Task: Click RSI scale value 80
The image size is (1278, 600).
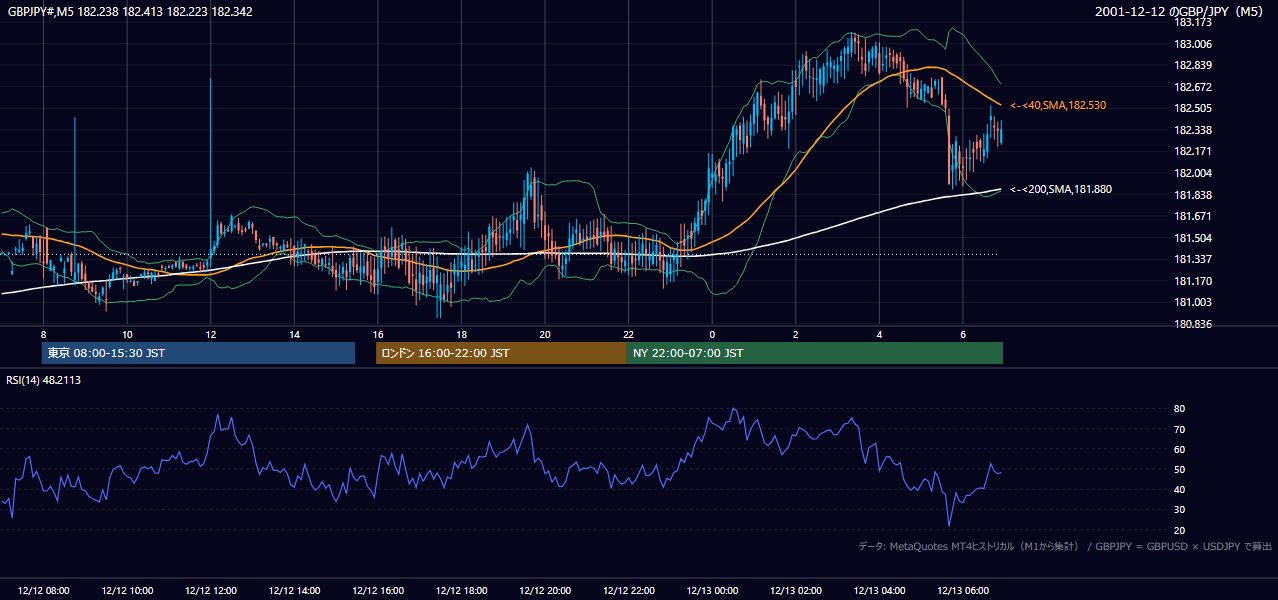Action: click(x=1179, y=409)
